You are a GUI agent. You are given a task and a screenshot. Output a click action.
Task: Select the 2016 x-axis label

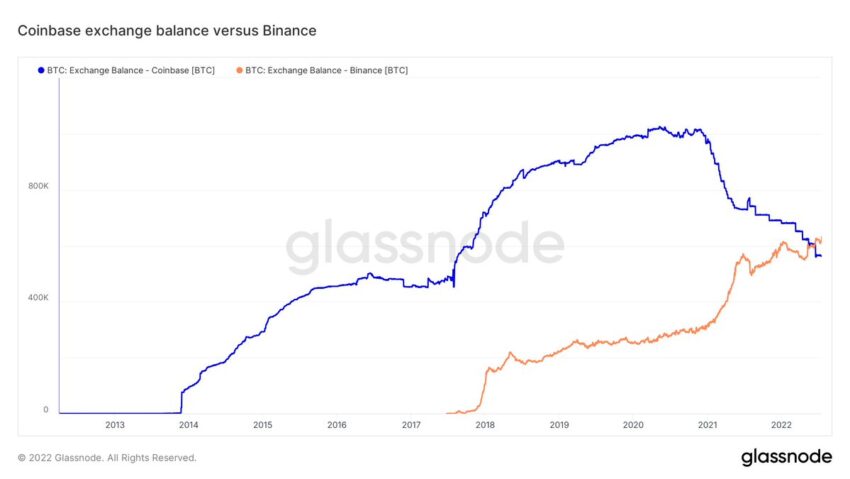point(337,425)
